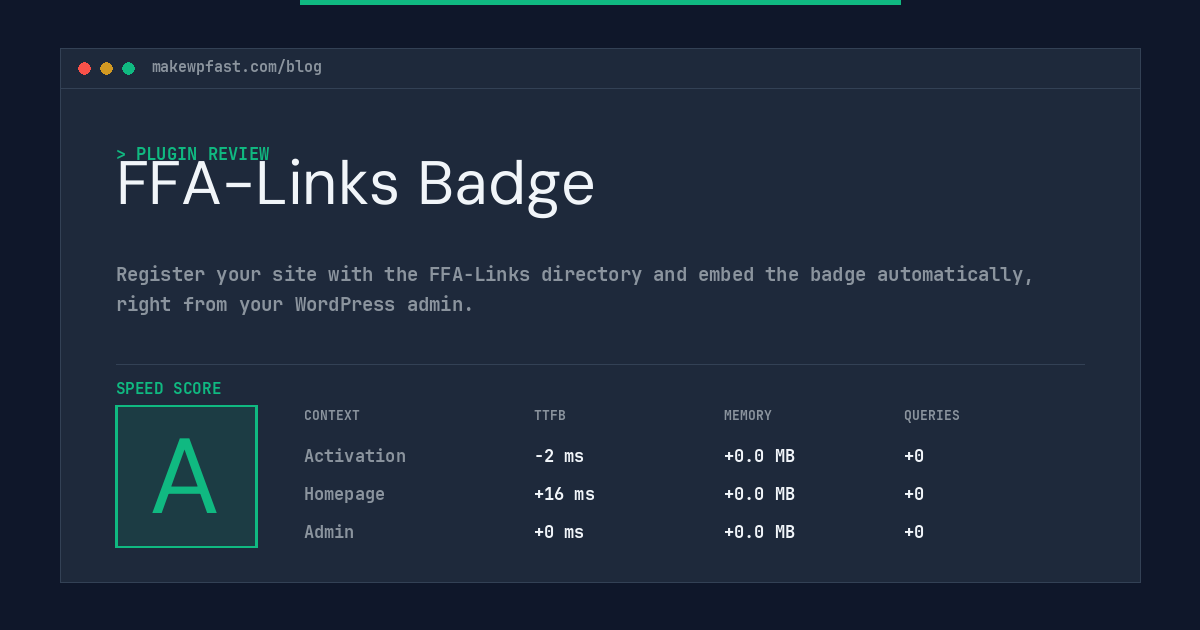Select the Admin row label
Screen dimensions: 1200x630
[x=329, y=532]
